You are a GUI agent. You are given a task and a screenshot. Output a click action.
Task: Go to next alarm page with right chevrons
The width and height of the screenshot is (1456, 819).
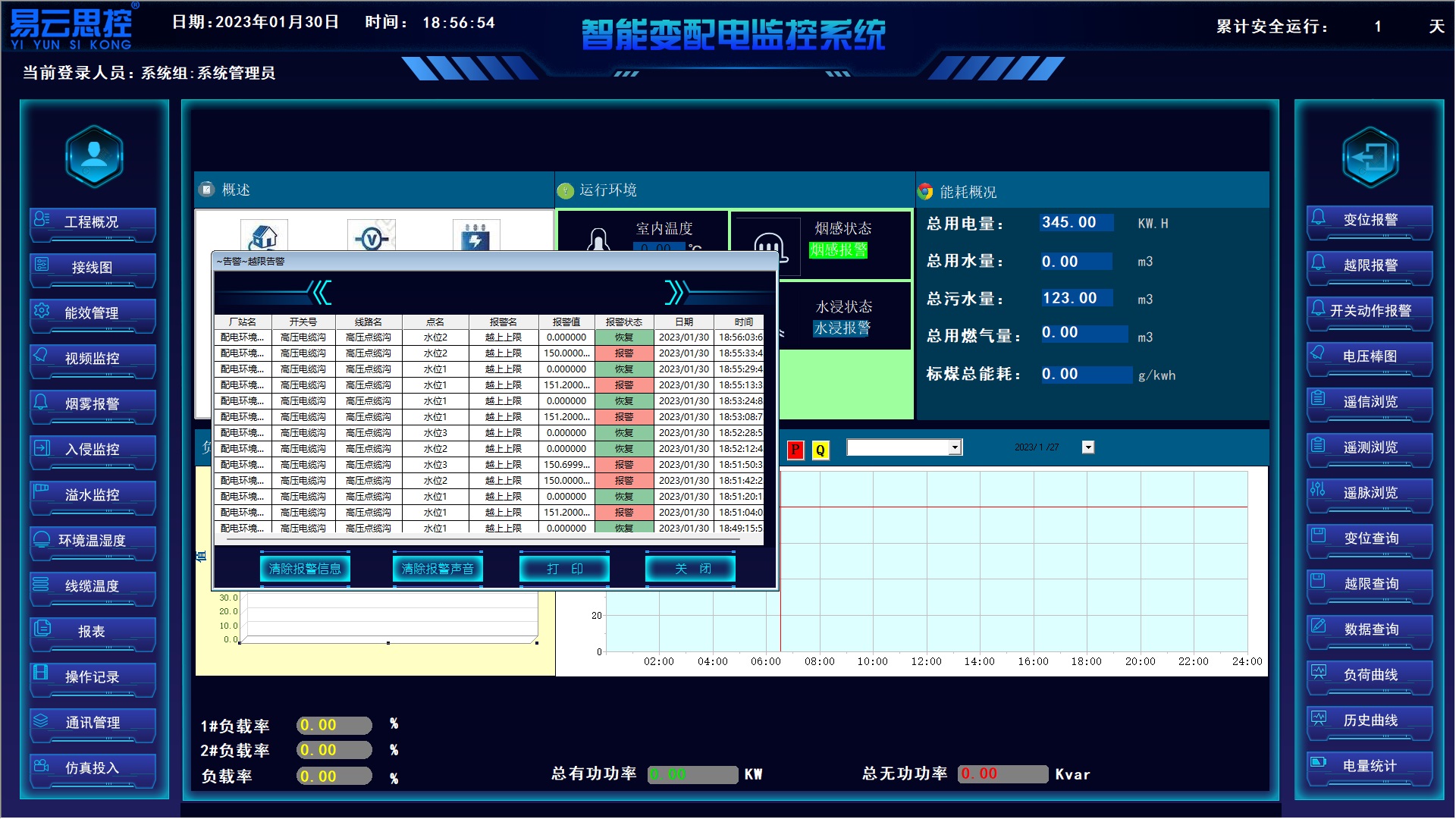[674, 292]
